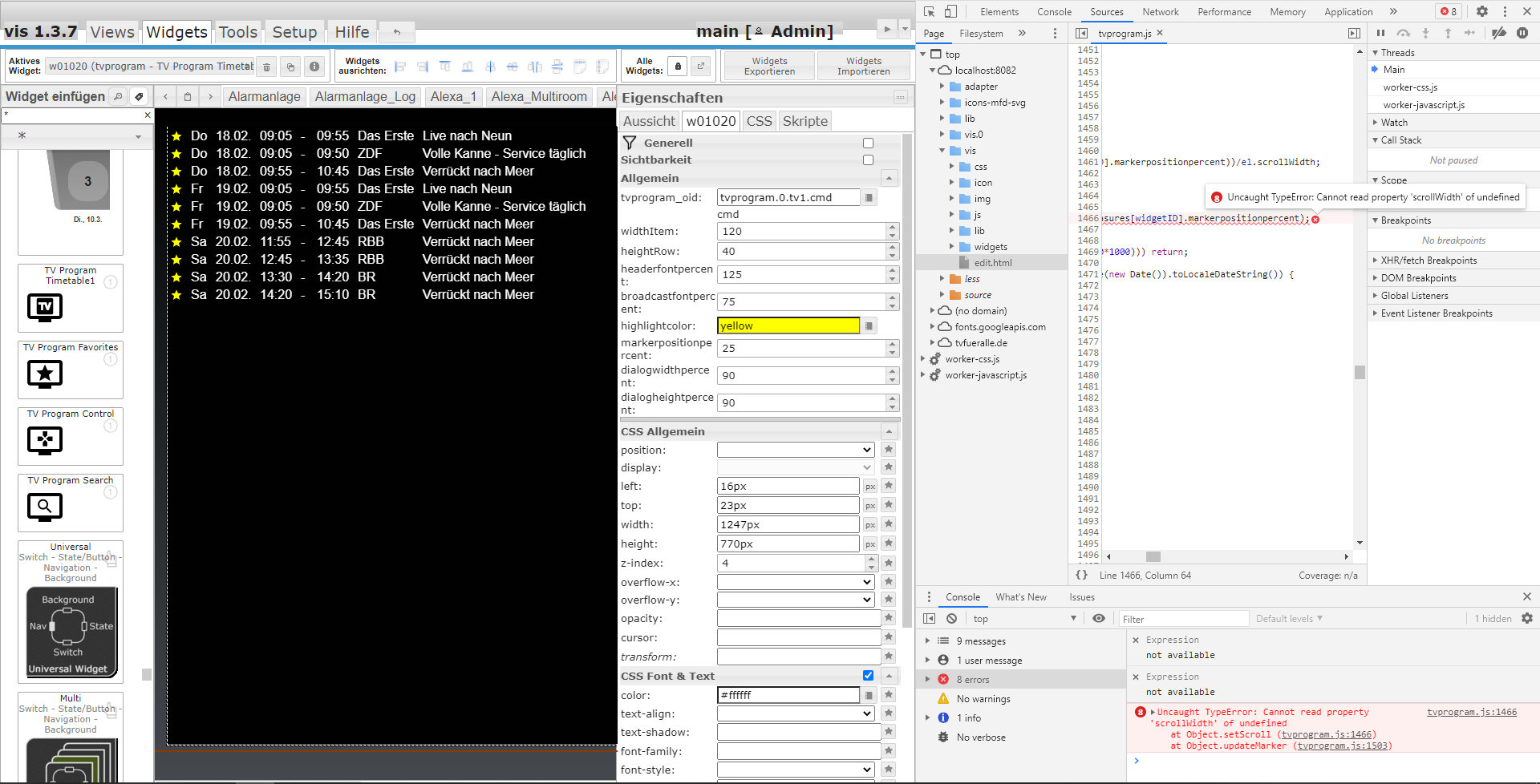Toggle the favorite star for width property
Image resolution: width=1540 pixels, height=784 pixels.
889,523
